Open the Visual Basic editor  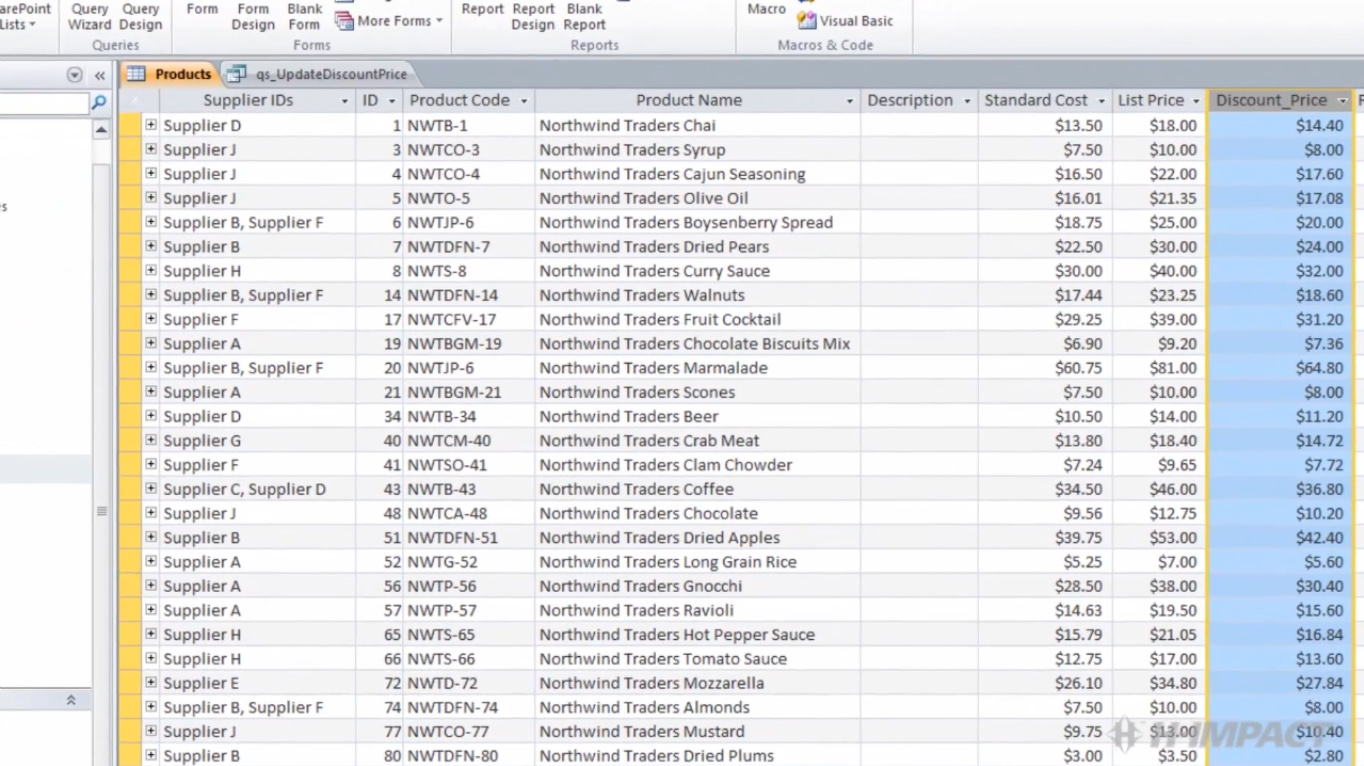coord(846,20)
